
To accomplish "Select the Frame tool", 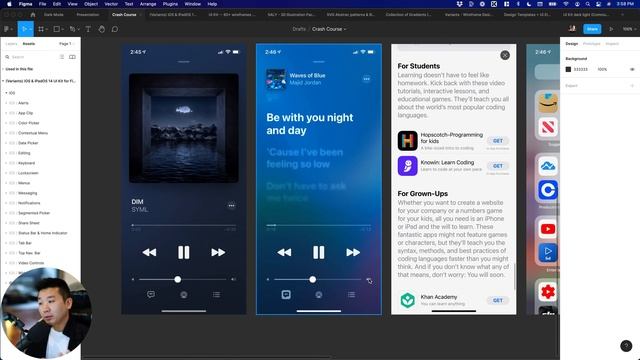I will click(42, 29).
